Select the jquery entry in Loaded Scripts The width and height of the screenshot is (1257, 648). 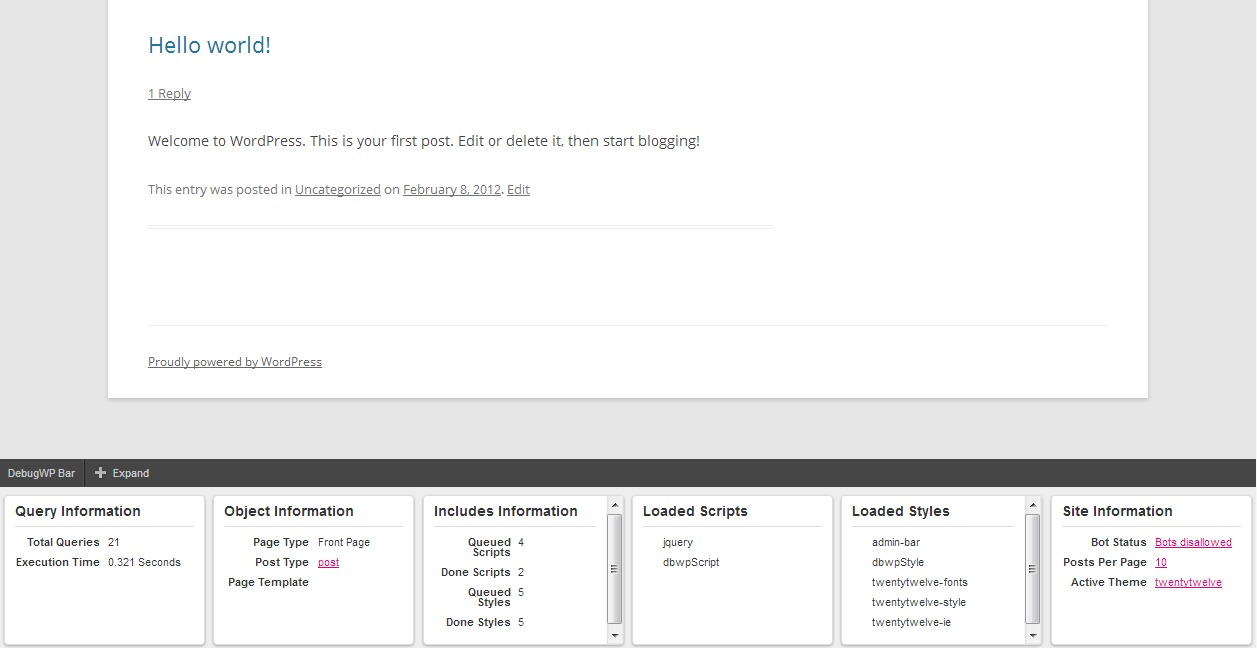678,542
